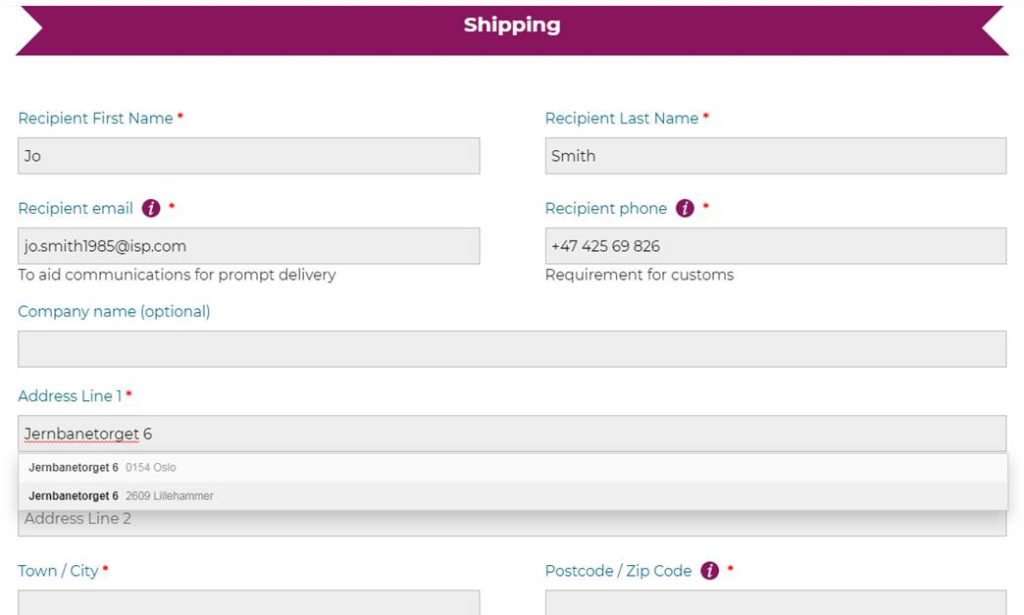Click the Recipient email info icon
This screenshot has height=615, width=1024.
151,208
